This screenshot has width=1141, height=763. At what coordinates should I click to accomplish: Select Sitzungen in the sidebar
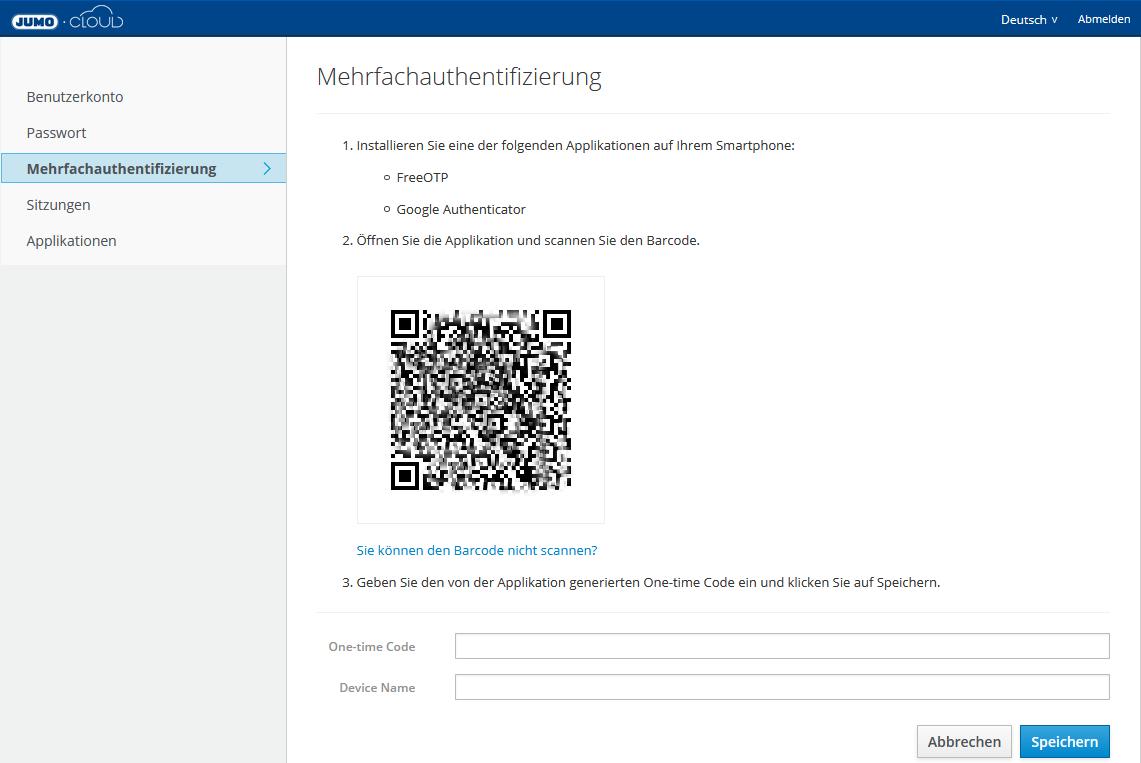click(x=56, y=204)
